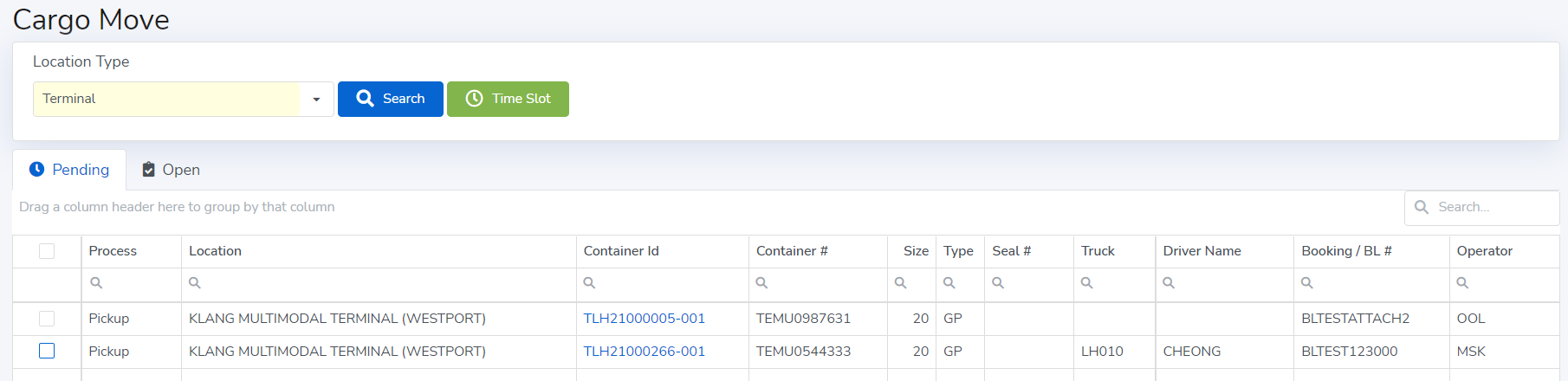Toggle the select-all checkbox in header
Viewport: 1568px width, 381px height.
click(47, 251)
